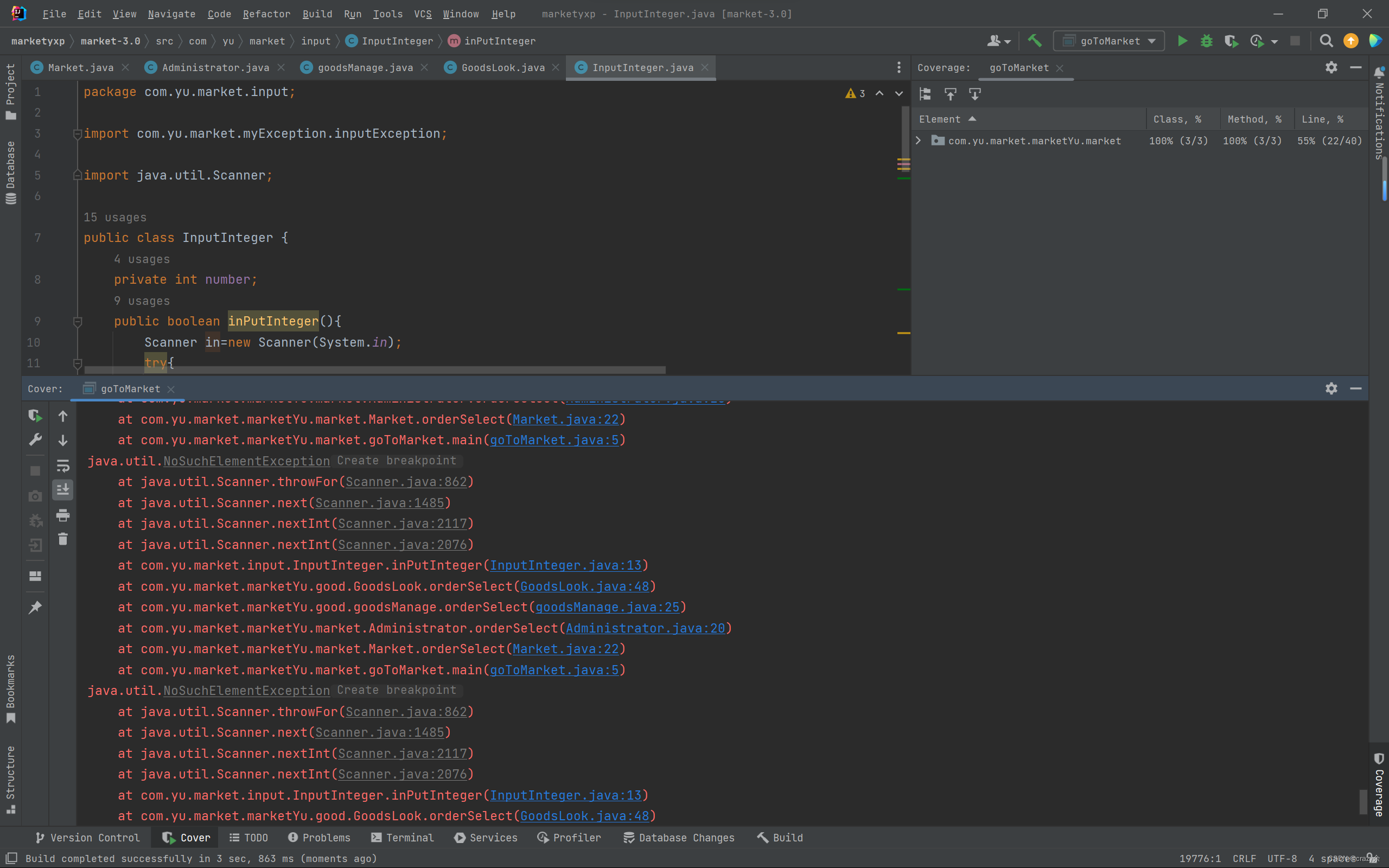Open profiler dropdown arrow in toolbar
1389x868 pixels.
[1275, 41]
